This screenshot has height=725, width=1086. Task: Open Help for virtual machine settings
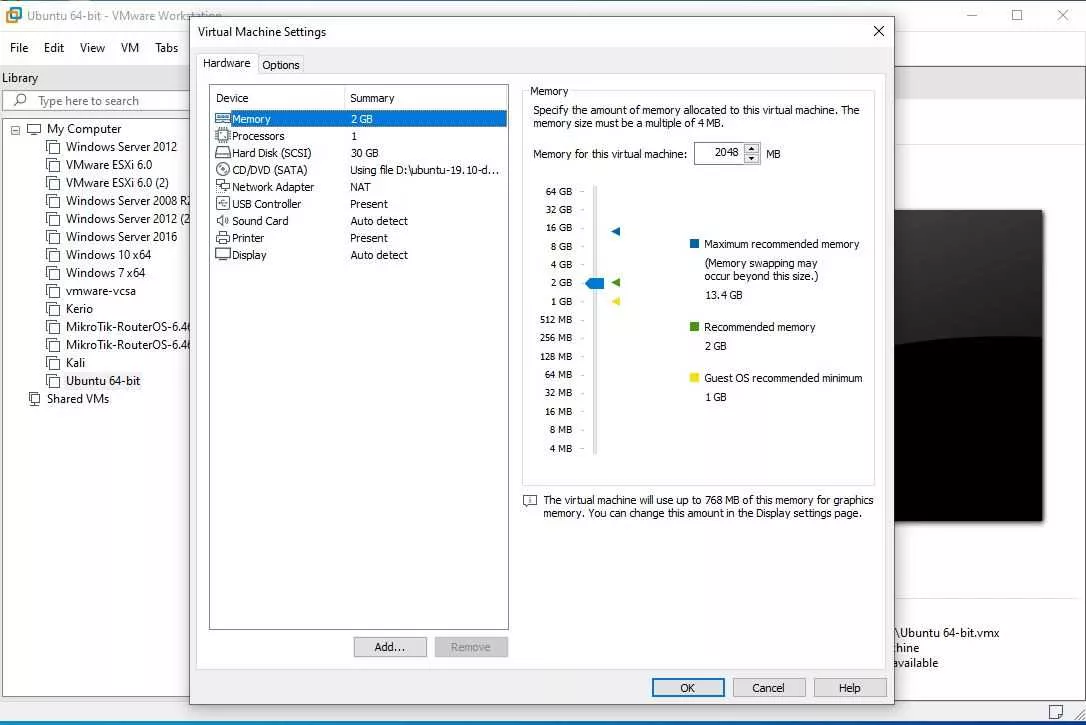point(850,688)
